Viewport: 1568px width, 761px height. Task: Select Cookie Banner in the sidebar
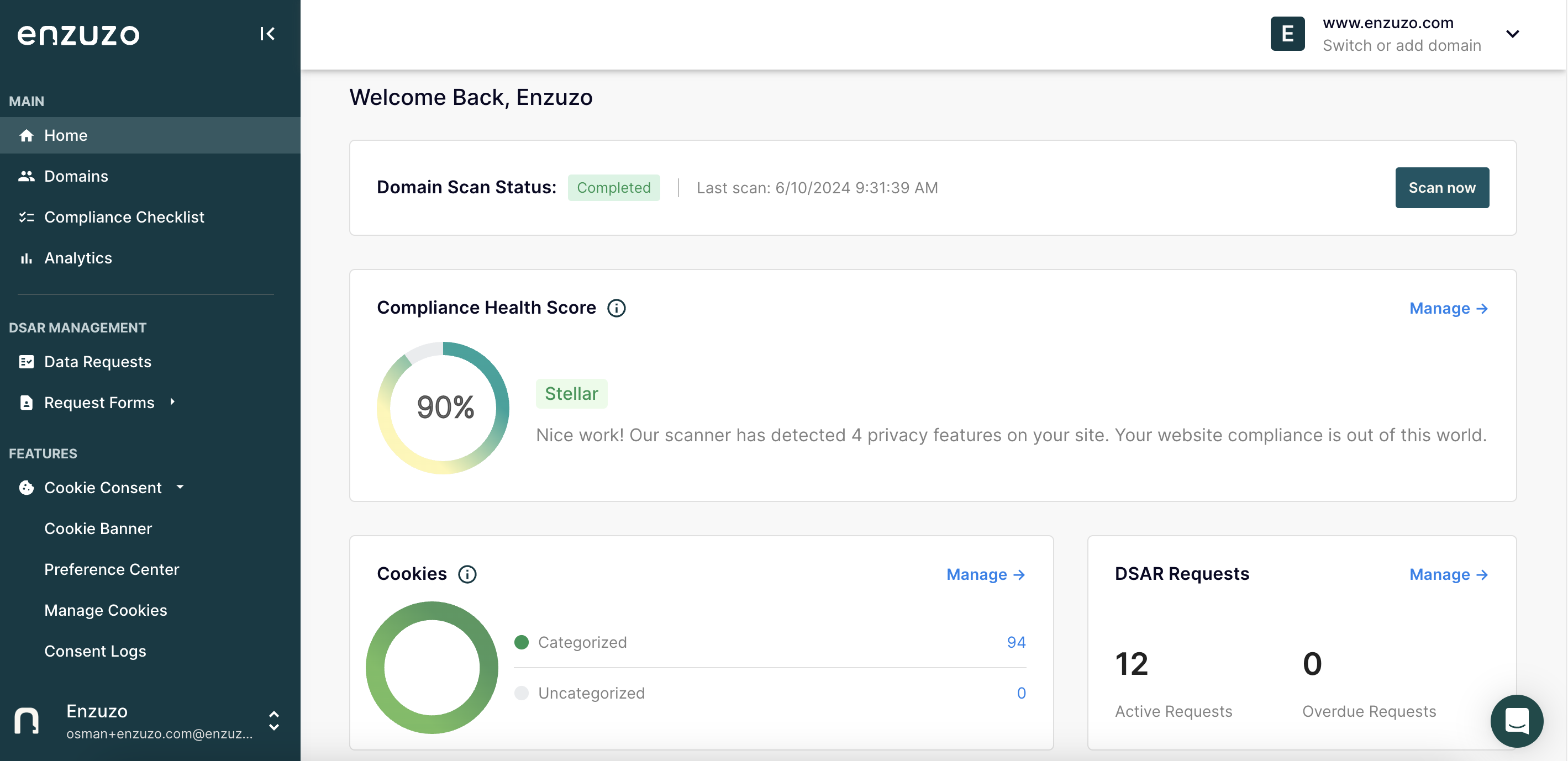tap(97, 528)
